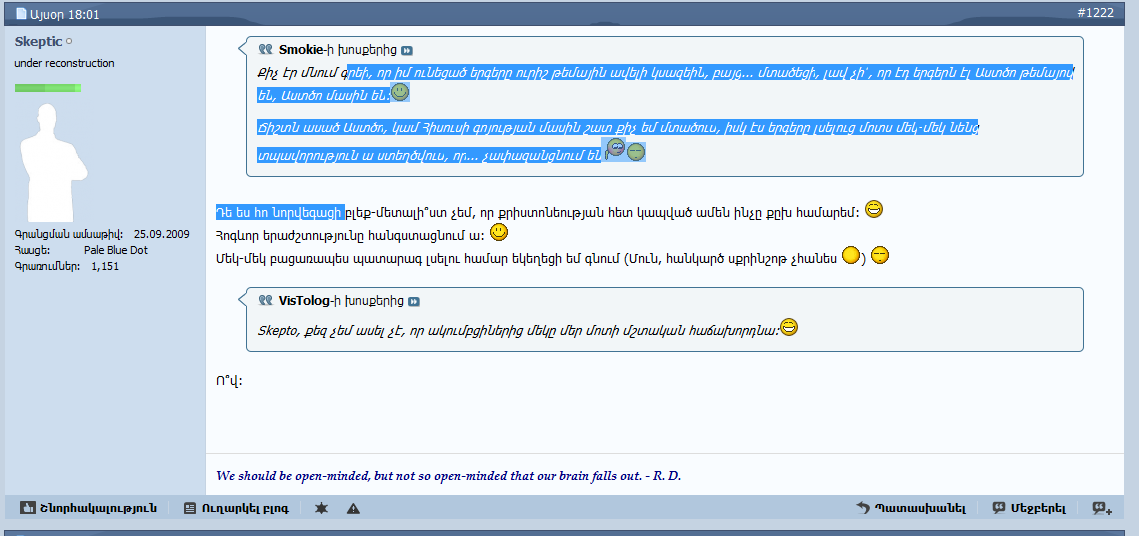
Task: View the quoted Smokie post arrow icon
Action: point(407,51)
